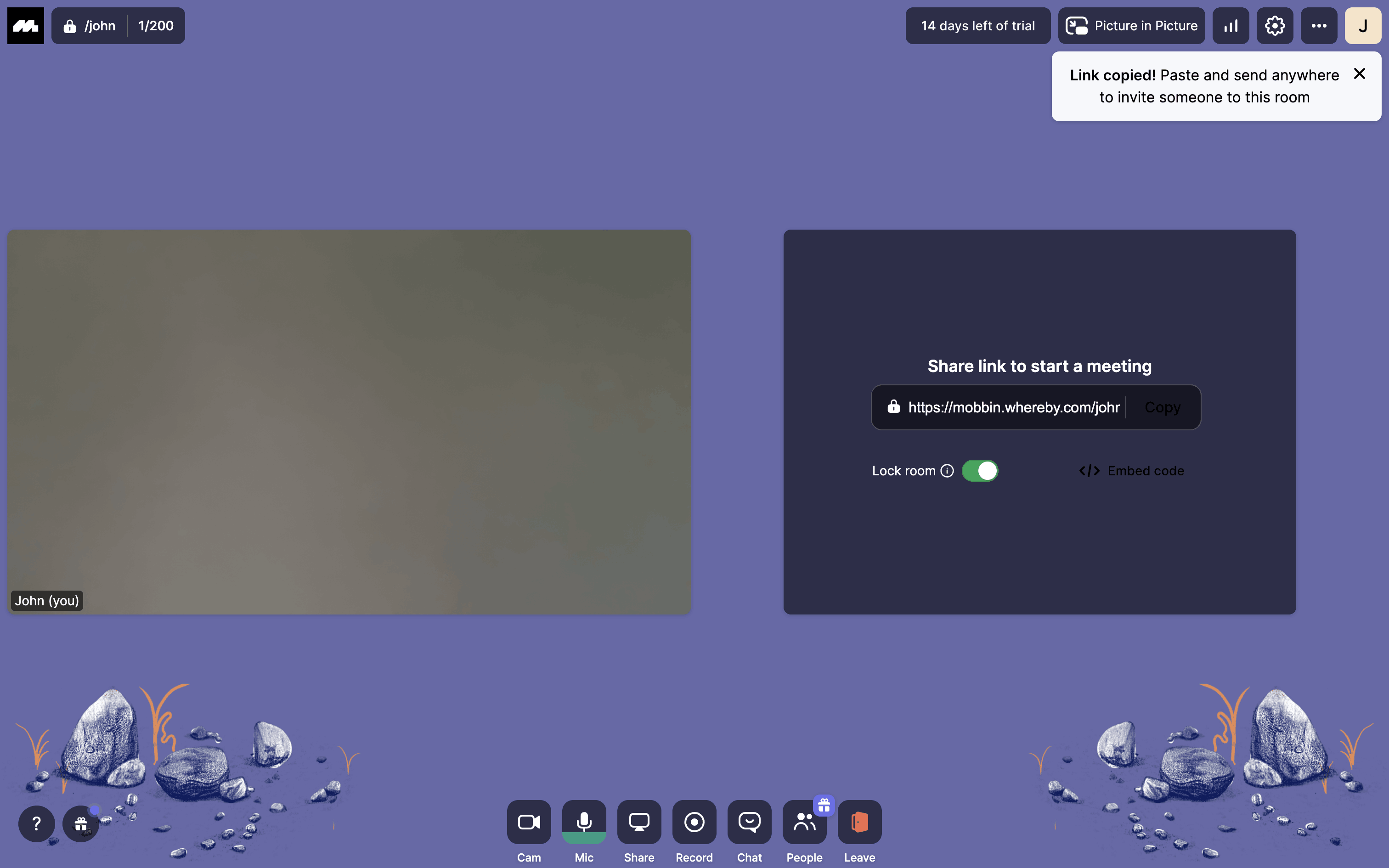Click the room URL field
The image size is (1389, 868).
(x=1013, y=407)
